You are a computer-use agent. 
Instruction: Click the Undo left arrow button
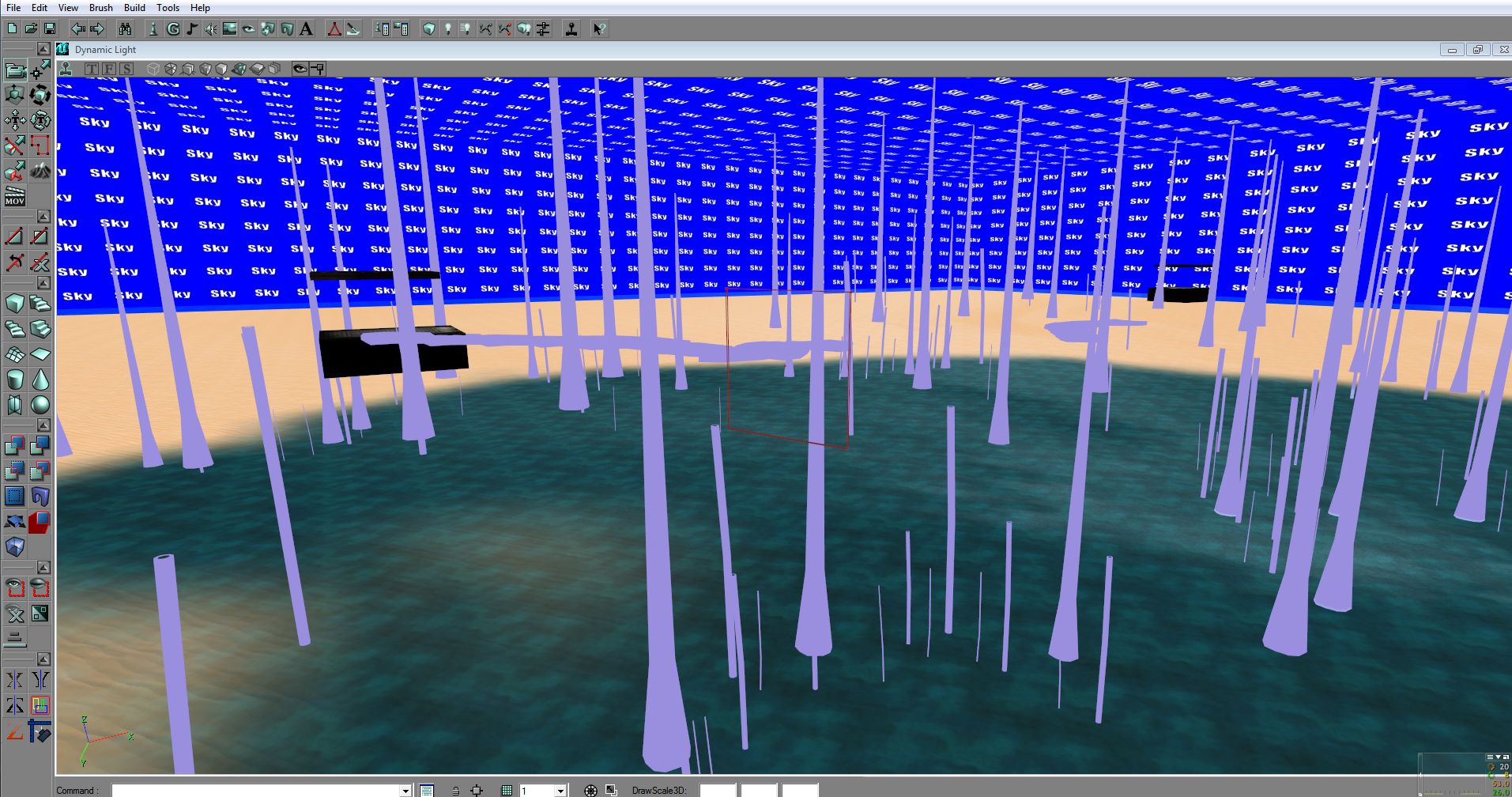[x=77, y=29]
